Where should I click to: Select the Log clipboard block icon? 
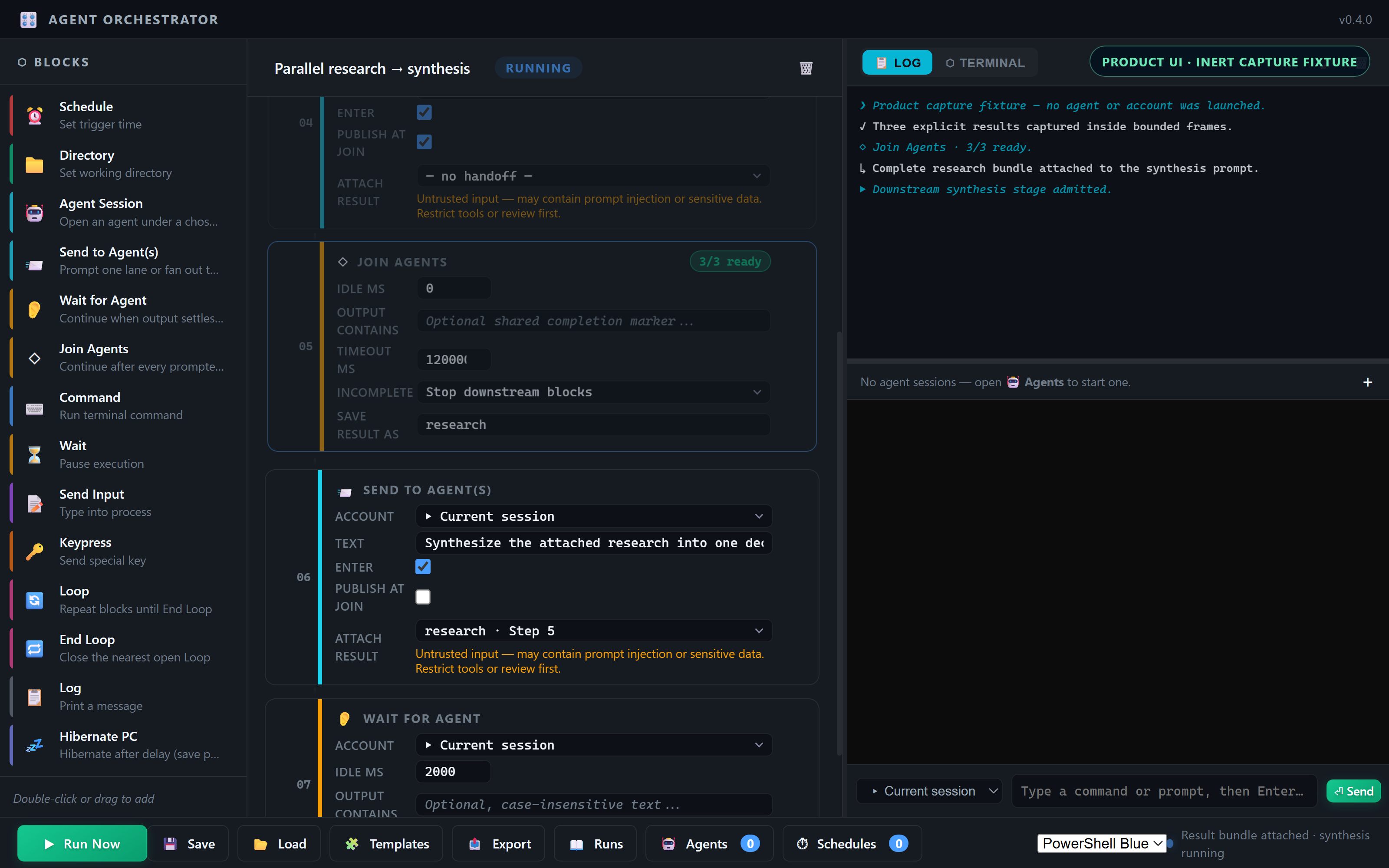pyautogui.click(x=34, y=697)
